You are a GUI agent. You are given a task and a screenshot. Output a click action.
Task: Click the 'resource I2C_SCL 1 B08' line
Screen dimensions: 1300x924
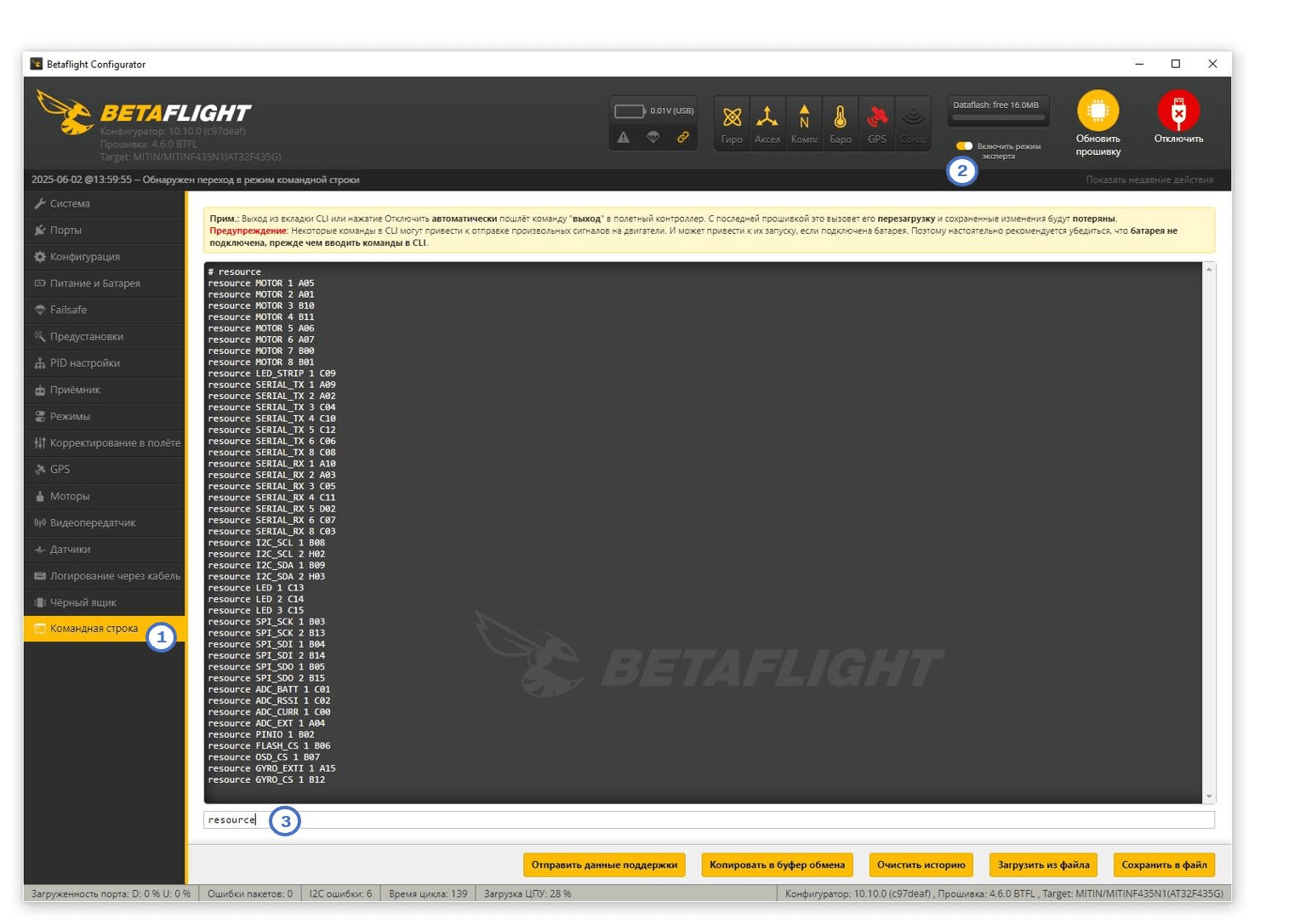click(266, 543)
